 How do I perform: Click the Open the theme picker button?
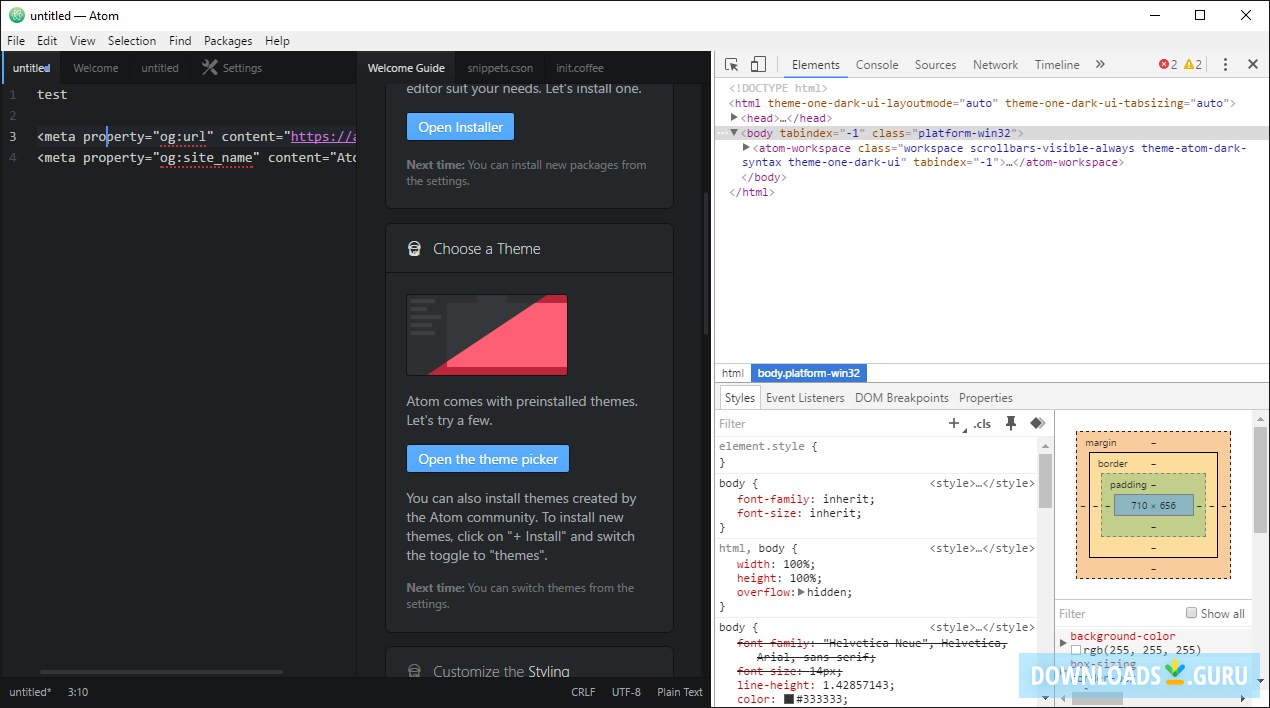[488, 458]
